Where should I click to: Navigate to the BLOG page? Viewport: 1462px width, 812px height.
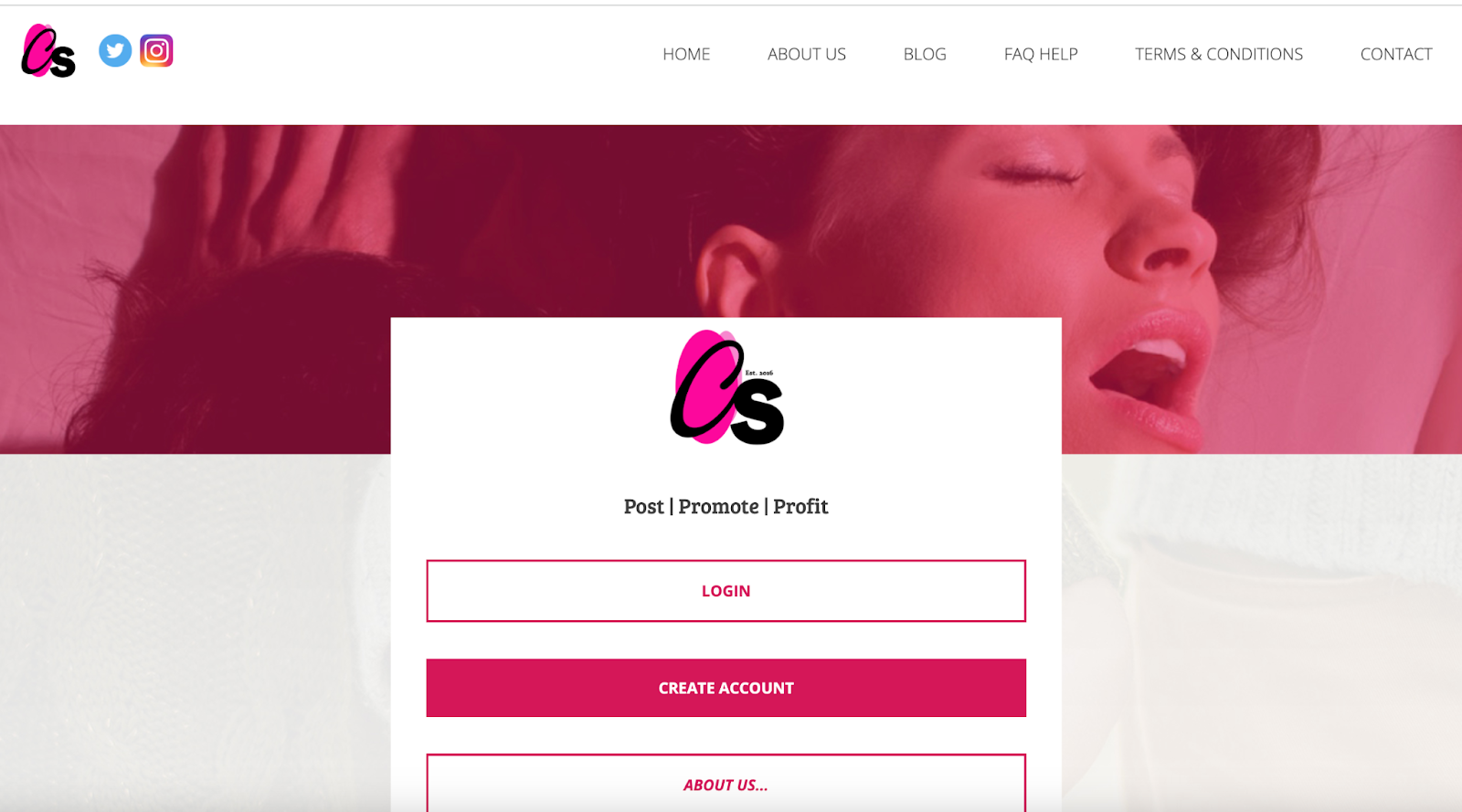pos(925,54)
